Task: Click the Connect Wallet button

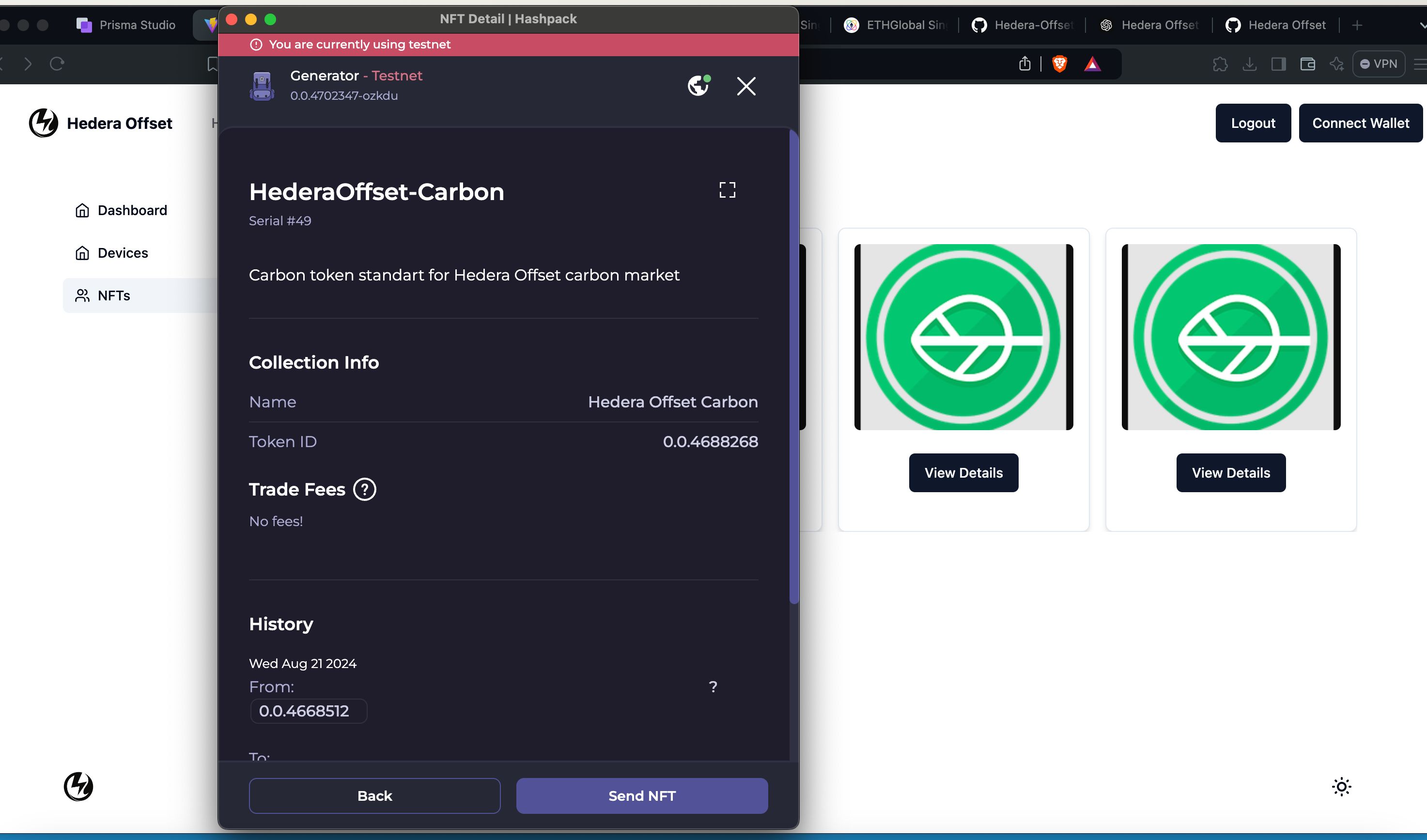Action: coord(1361,123)
